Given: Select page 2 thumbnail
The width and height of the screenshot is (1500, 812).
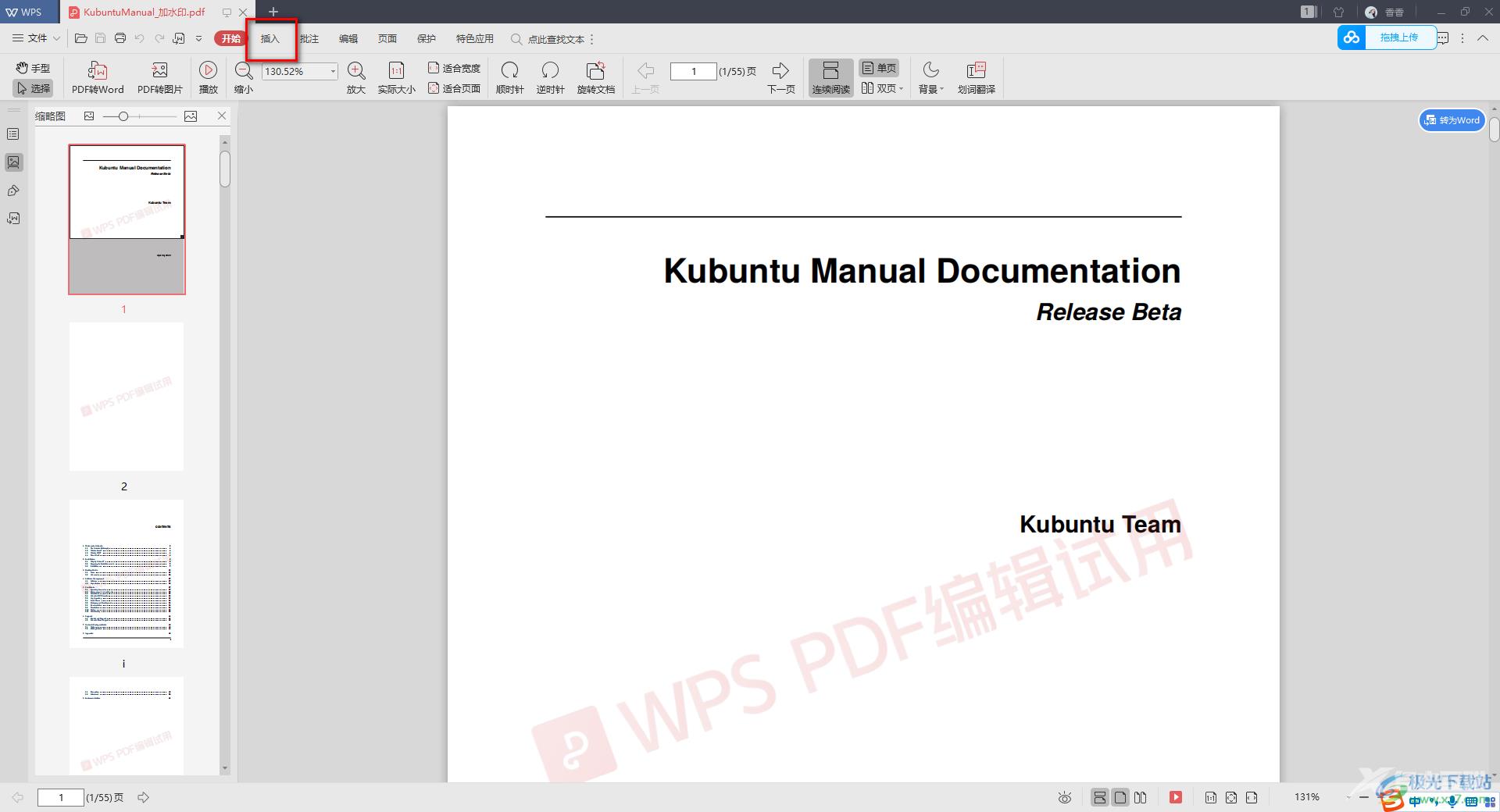Looking at the screenshot, I should 127,397.
